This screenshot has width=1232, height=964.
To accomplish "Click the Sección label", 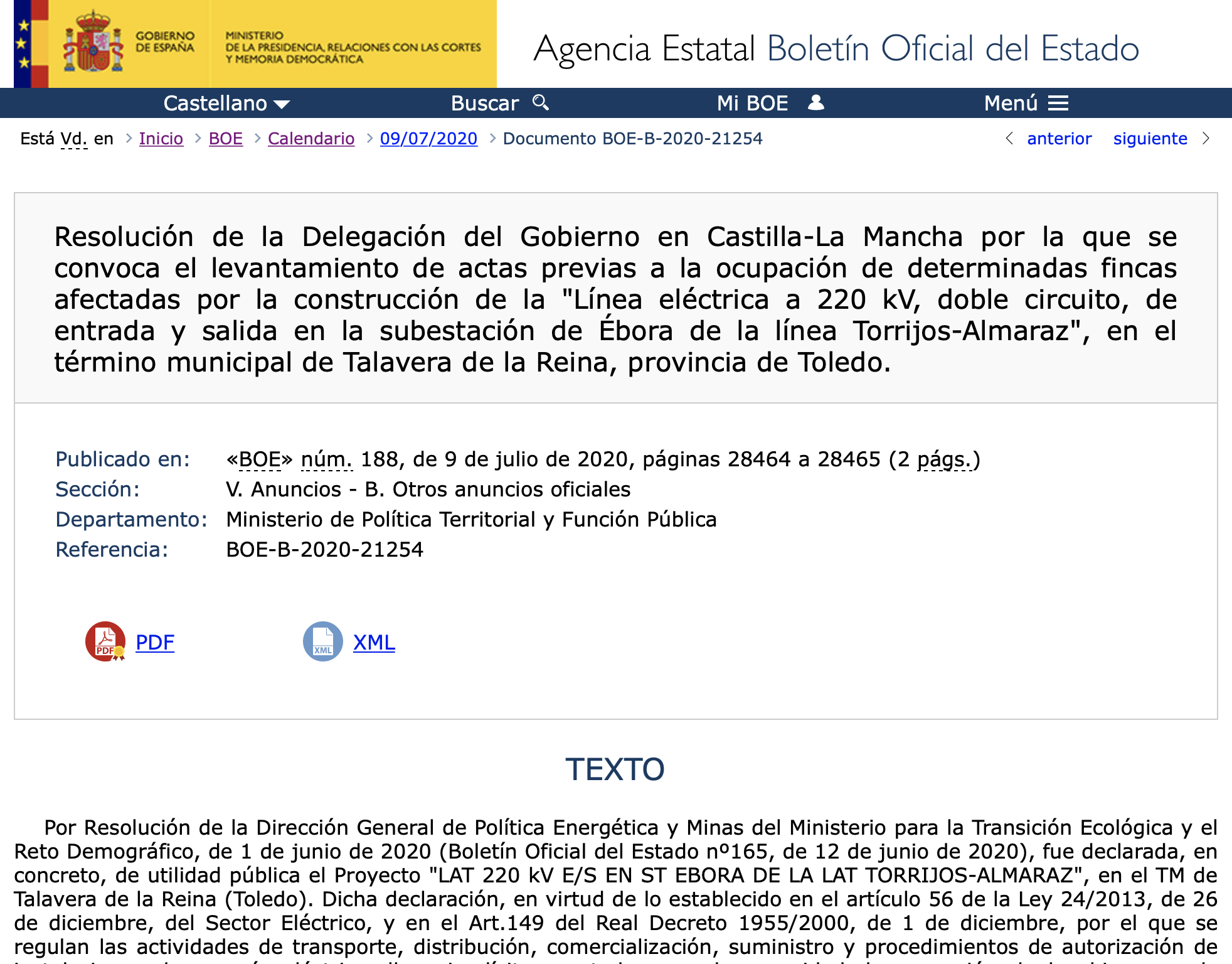I will pos(98,490).
